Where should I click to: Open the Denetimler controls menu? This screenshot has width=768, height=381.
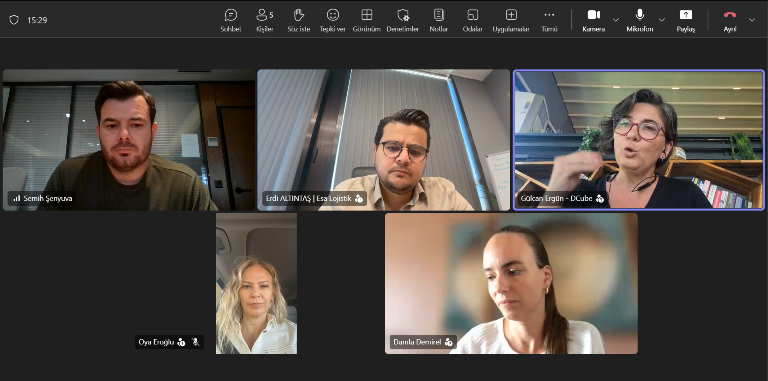click(x=403, y=20)
